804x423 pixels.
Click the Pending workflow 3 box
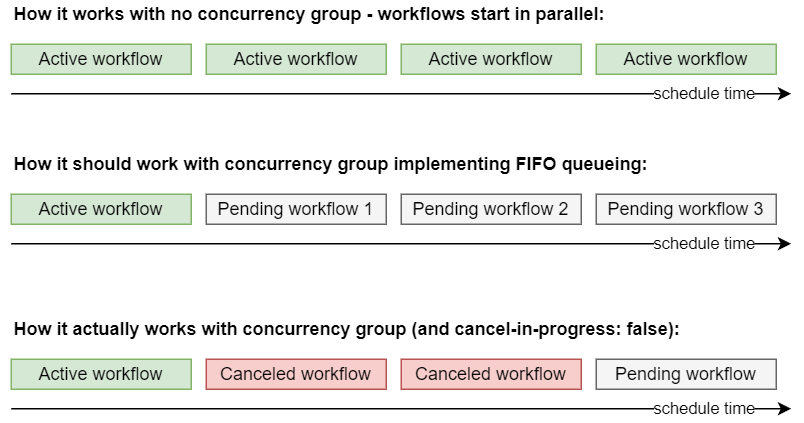[x=686, y=209]
